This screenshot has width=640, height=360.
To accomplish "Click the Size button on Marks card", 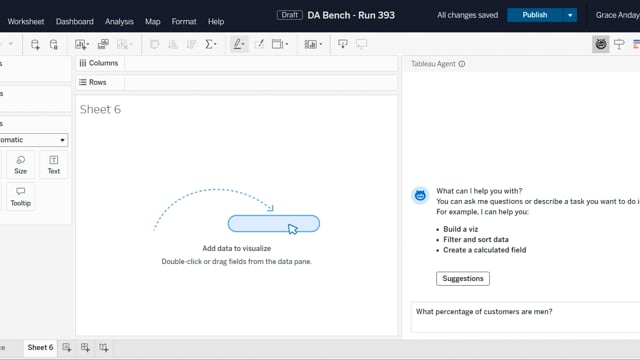I will point(20,164).
